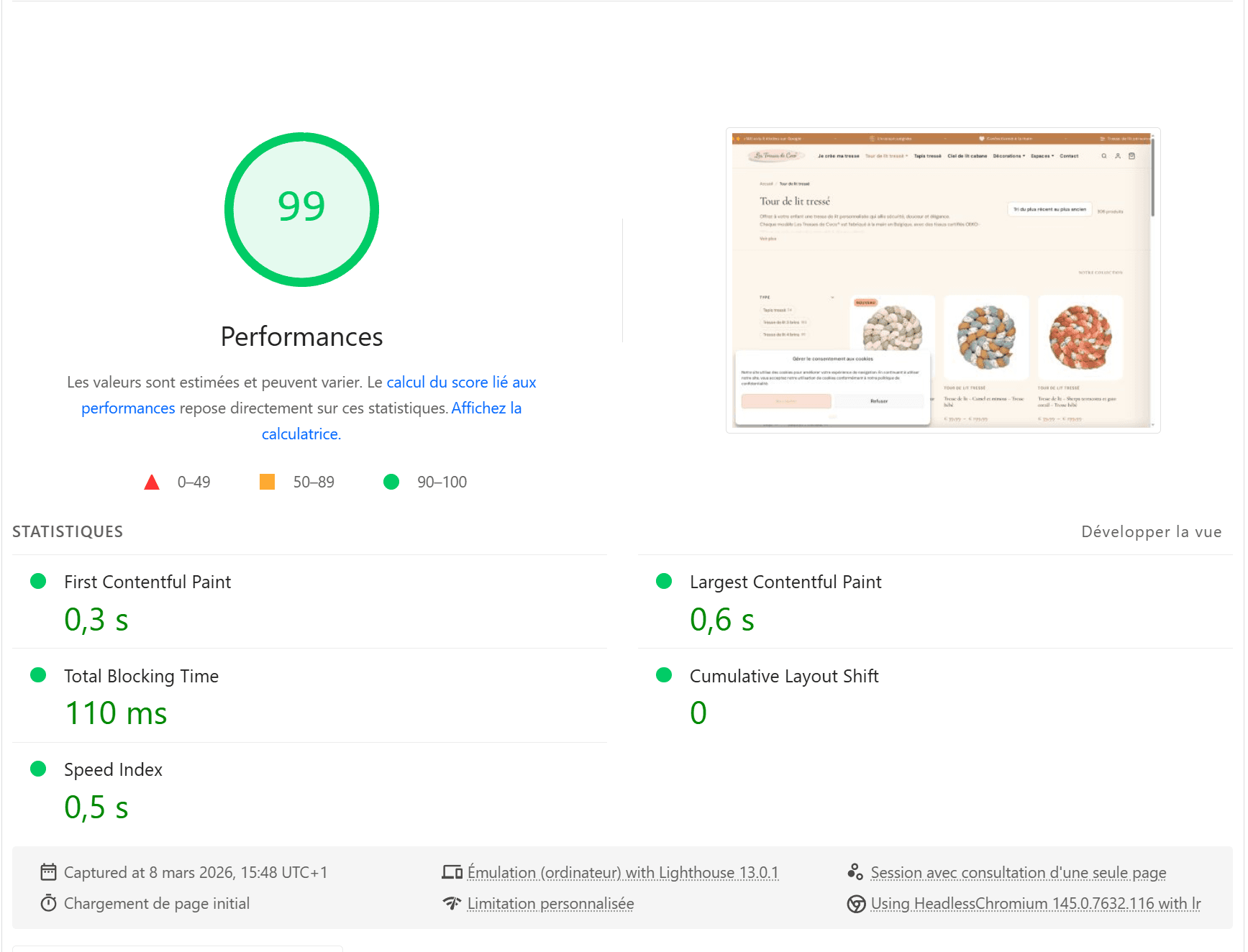
Task: Click the calendar icon beside capture date
Action: 48,872
